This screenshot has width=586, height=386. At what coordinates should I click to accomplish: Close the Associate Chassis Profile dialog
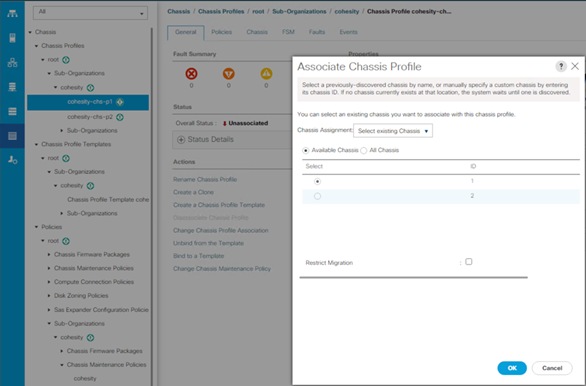click(x=575, y=67)
